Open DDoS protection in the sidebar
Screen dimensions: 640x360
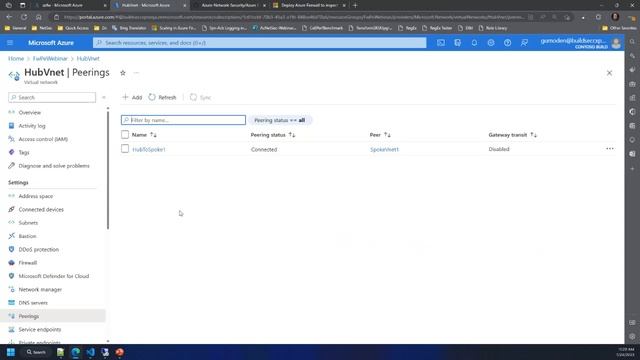click(38, 249)
